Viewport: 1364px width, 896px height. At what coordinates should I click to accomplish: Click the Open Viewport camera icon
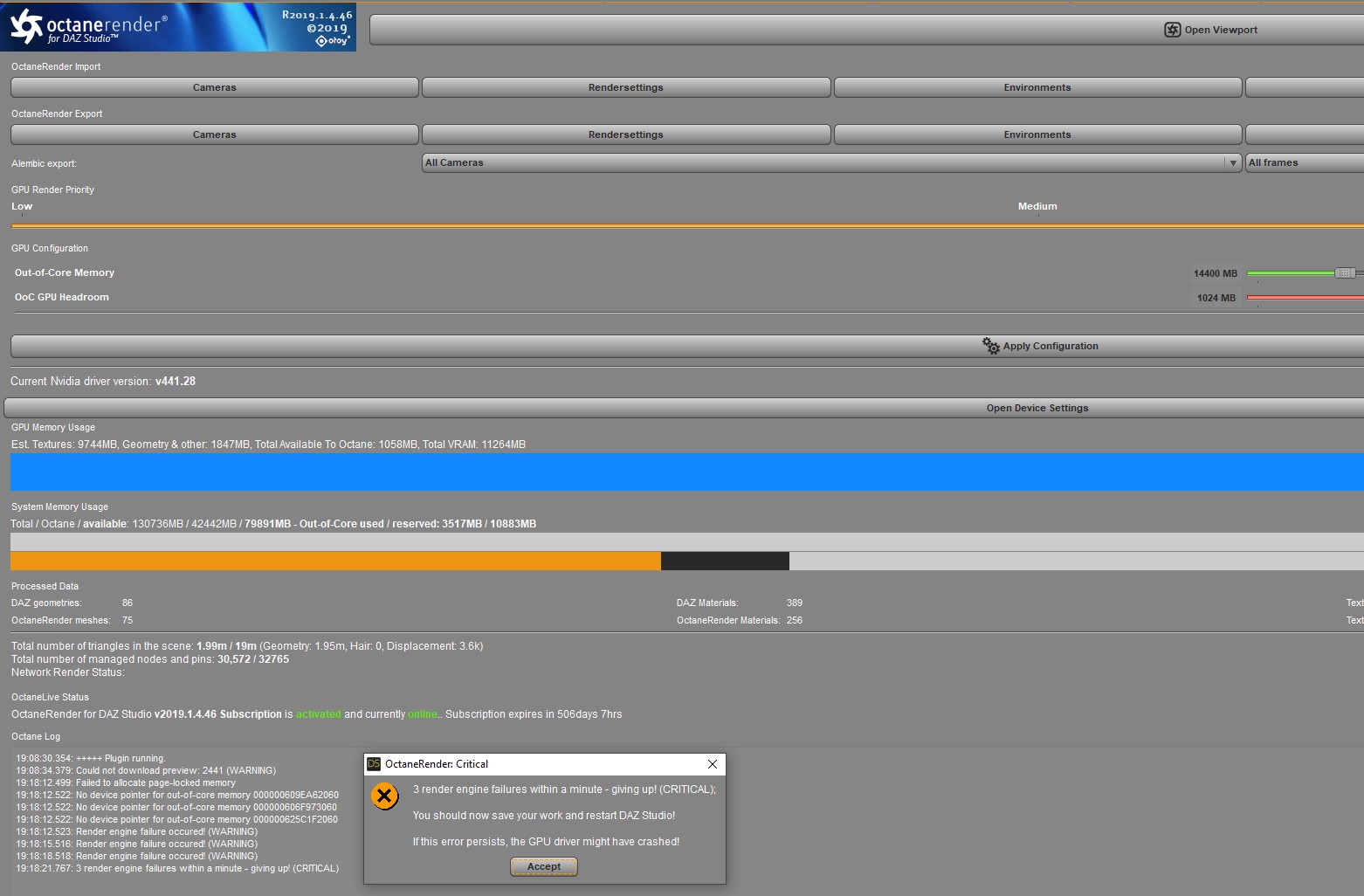[x=1172, y=30]
